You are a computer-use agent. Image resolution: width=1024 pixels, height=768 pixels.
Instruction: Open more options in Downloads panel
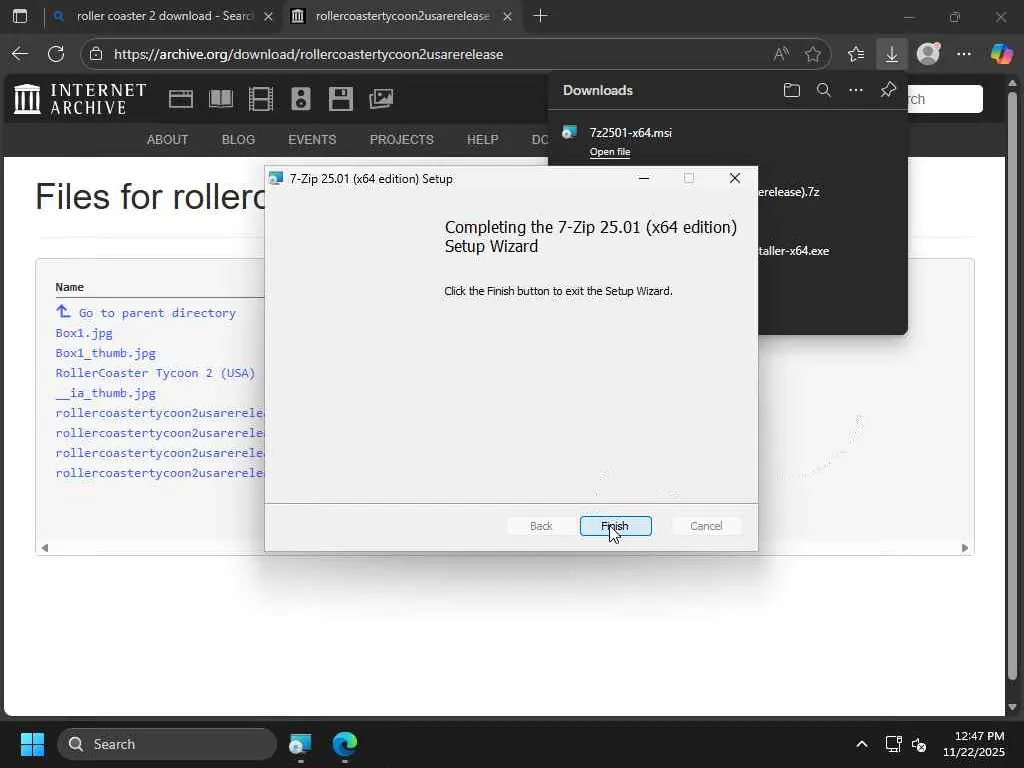tap(856, 90)
